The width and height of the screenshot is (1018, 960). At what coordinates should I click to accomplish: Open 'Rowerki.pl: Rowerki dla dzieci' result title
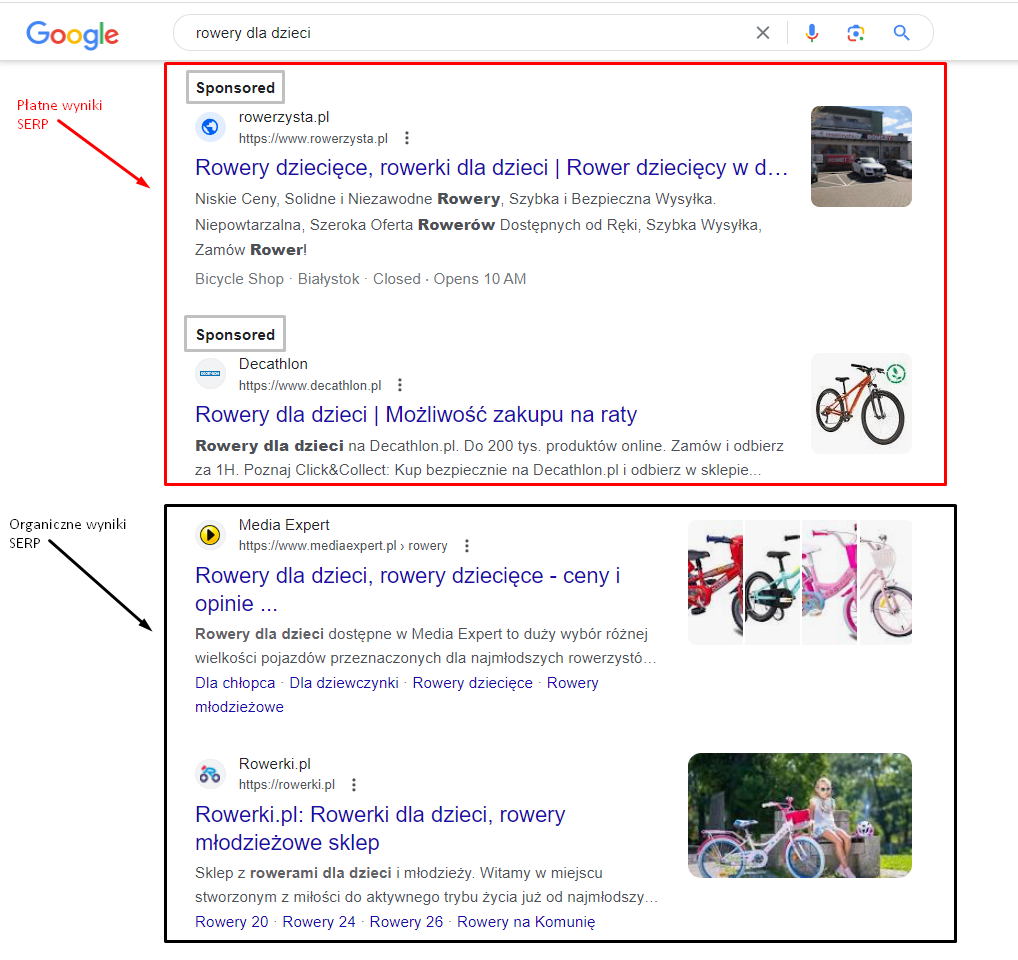pyautogui.click(x=380, y=828)
